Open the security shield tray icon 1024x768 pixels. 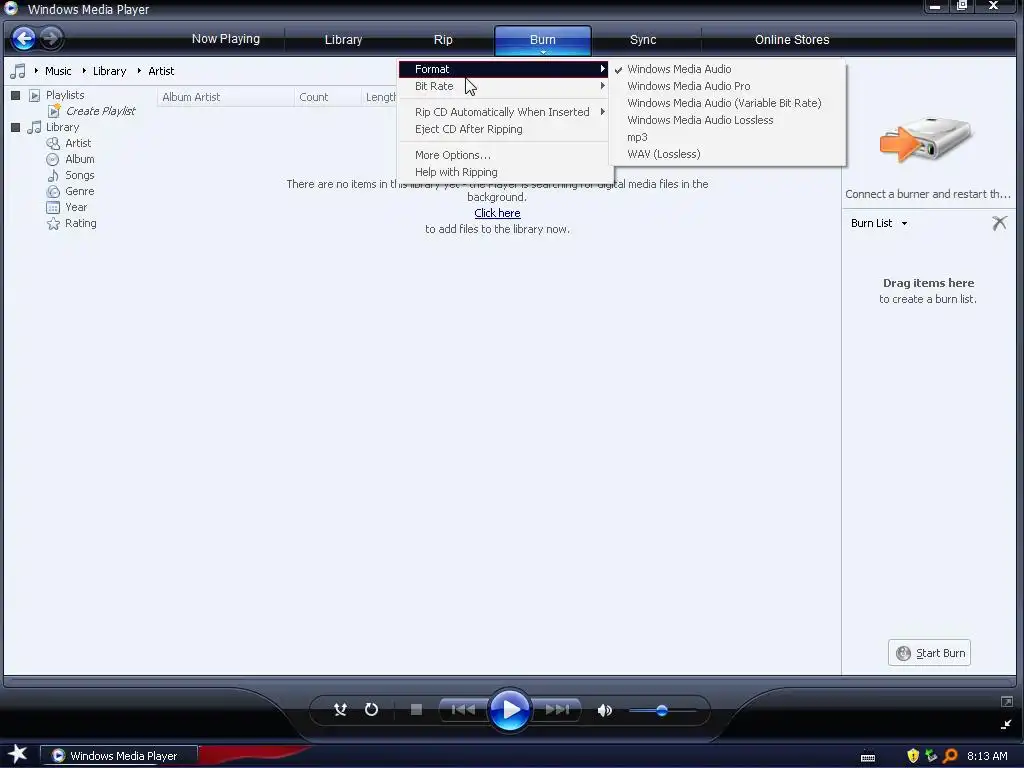pyautogui.click(x=913, y=756)
